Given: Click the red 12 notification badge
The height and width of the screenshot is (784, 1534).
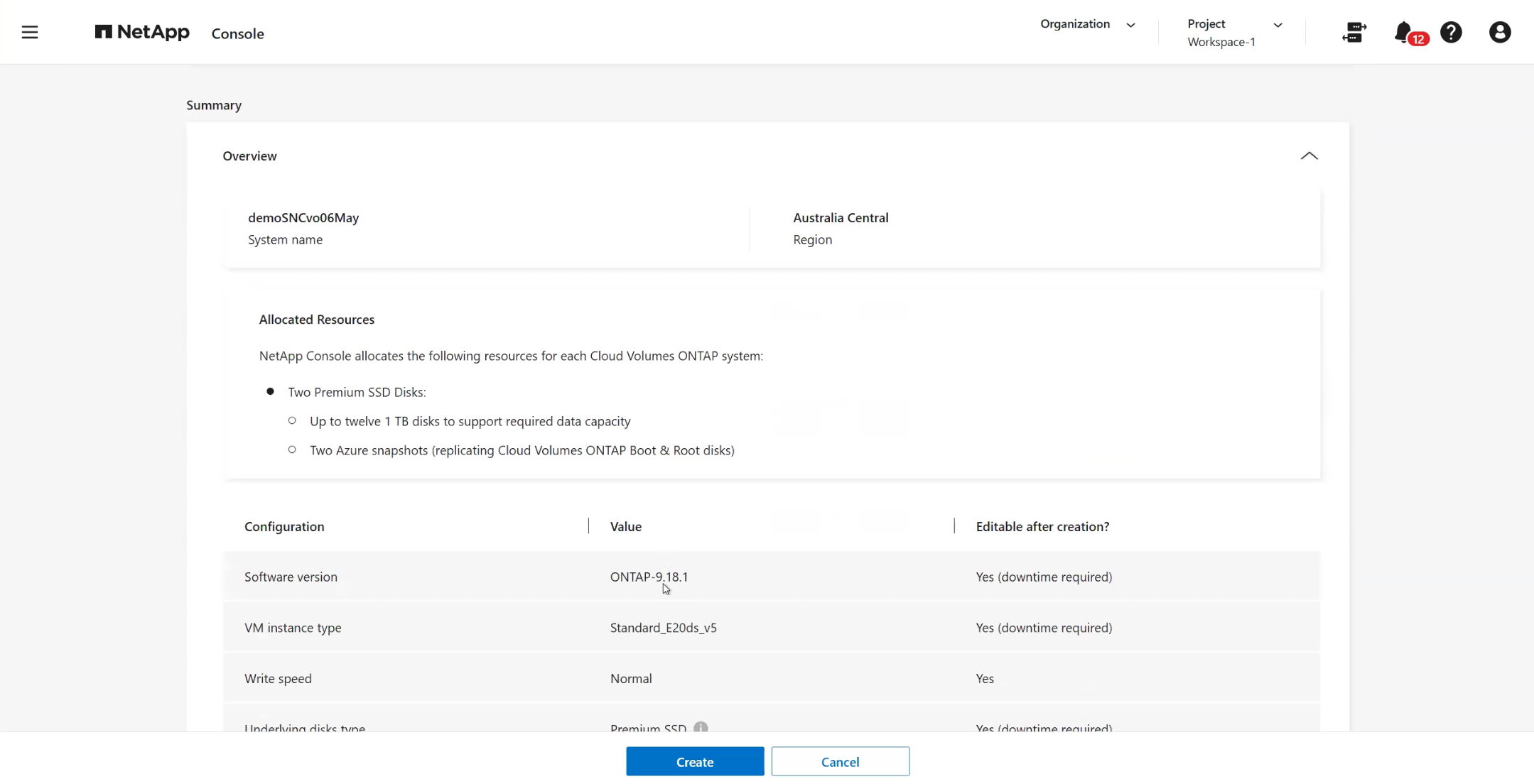Looking at the screenshot, I should point(1418,40).
